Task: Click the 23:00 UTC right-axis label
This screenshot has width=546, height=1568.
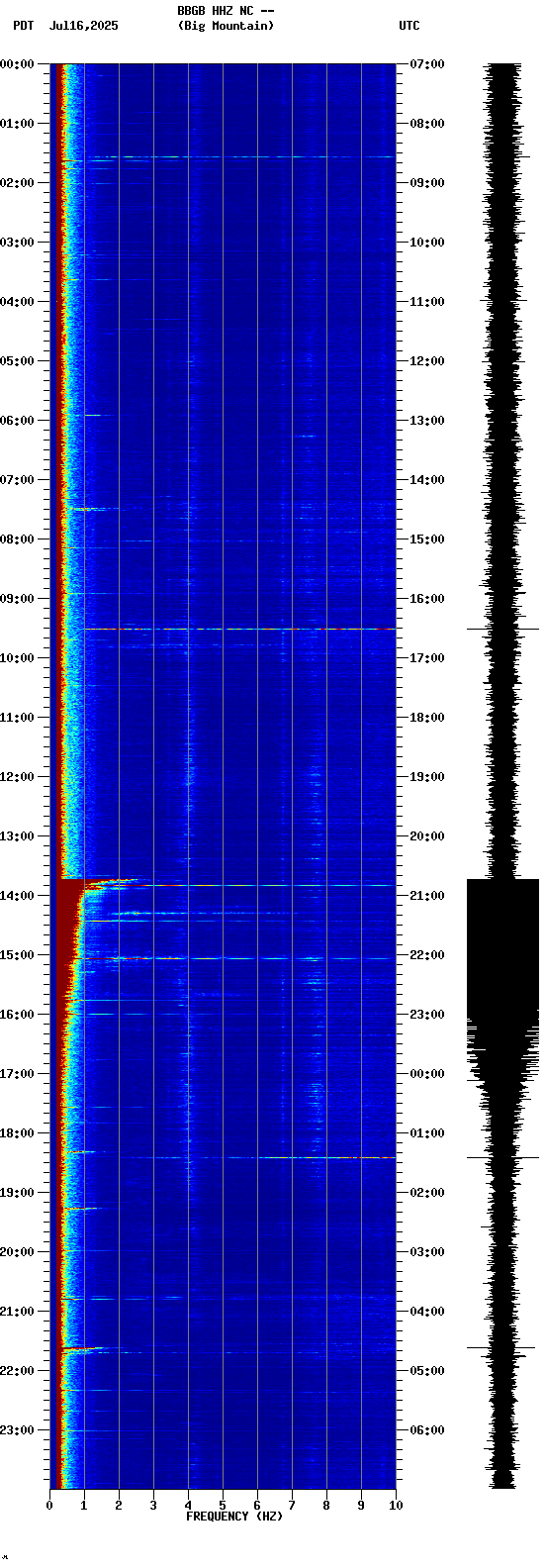Action: [426, 1015]
